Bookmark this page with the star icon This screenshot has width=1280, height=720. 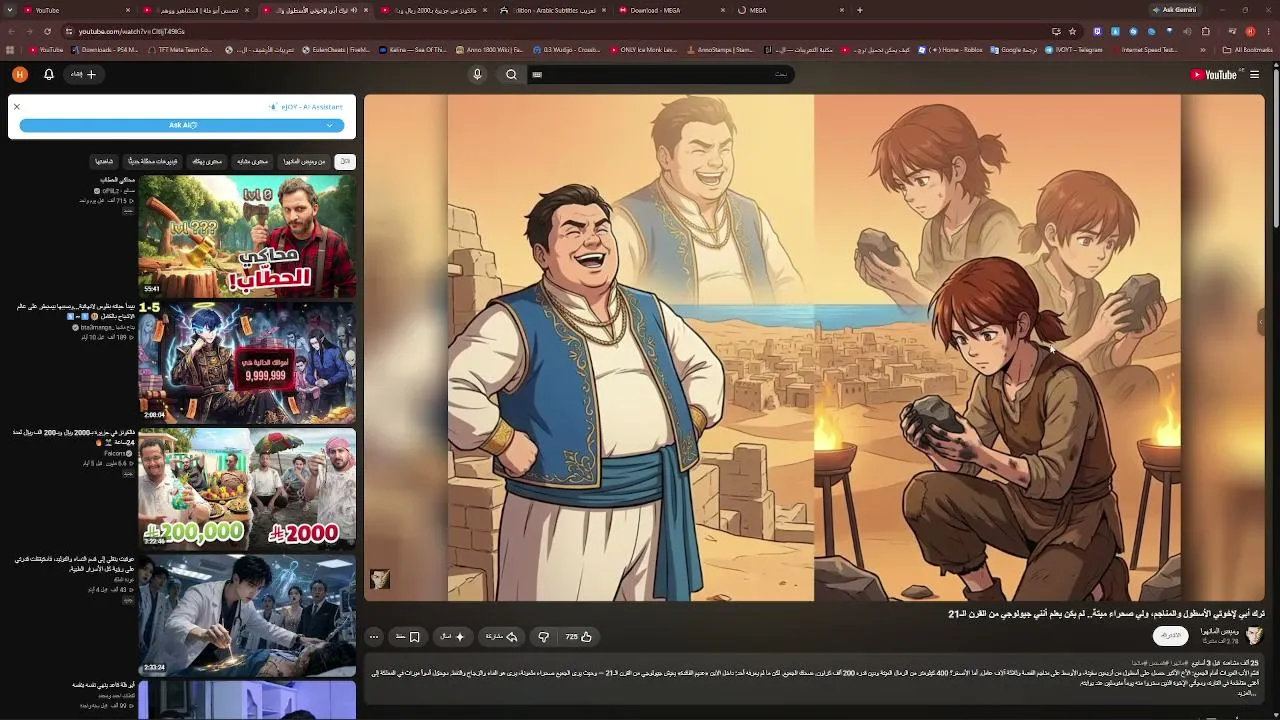click(x=1072, y=31)
